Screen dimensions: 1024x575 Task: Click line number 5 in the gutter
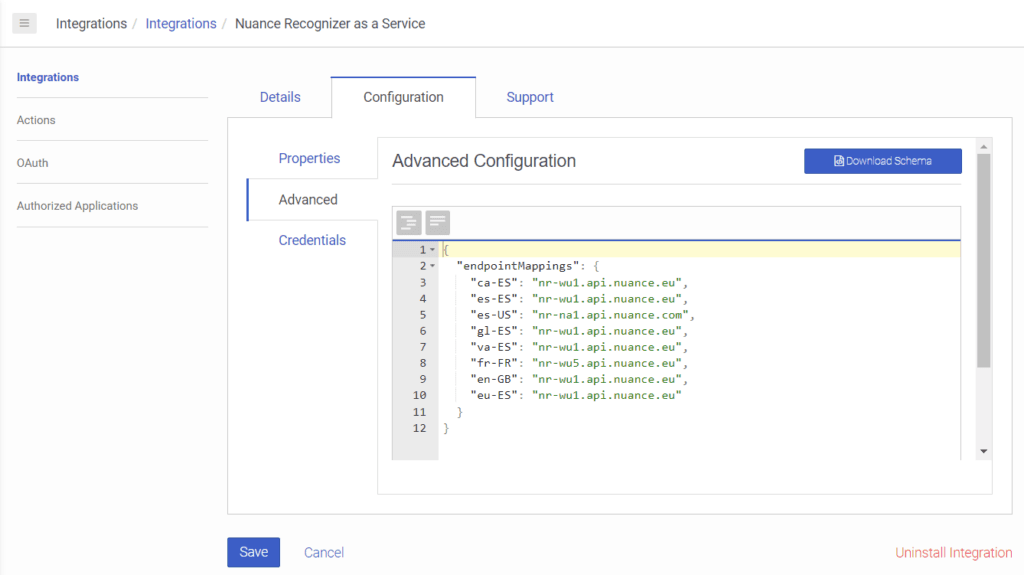click(423, 315)
